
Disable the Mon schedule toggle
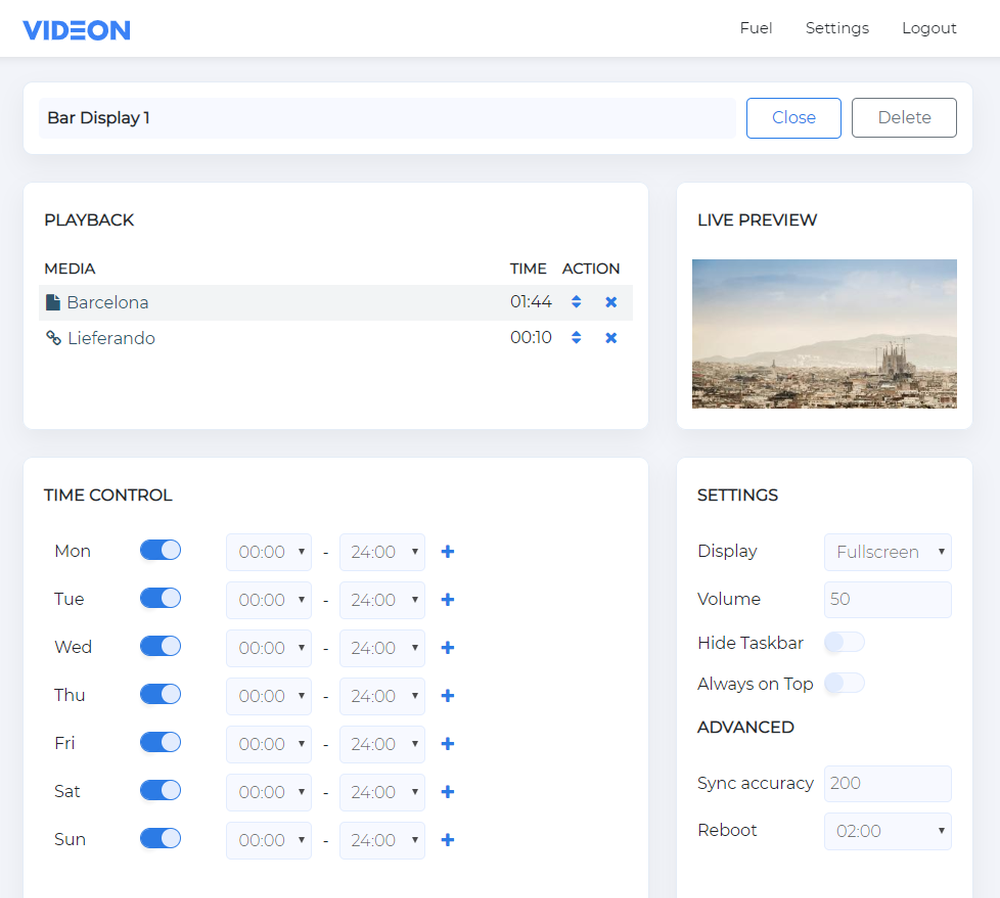[x=161, y=550]
